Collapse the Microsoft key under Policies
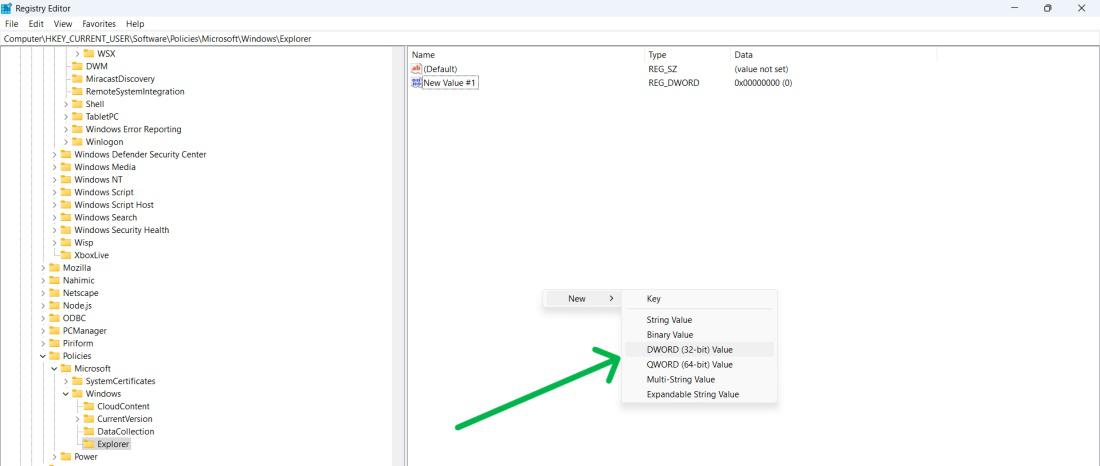The image size is (1100, 466). (55, 368)
